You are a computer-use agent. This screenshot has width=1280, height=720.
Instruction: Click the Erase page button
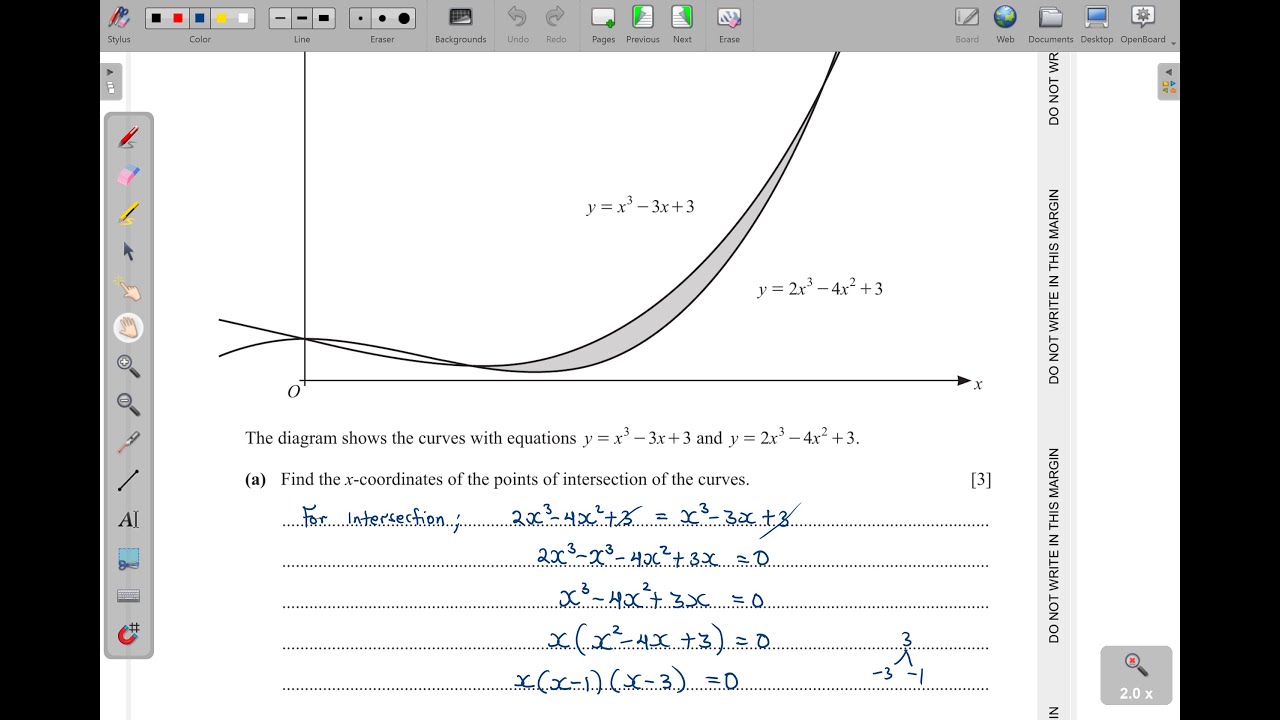(729, 25)
